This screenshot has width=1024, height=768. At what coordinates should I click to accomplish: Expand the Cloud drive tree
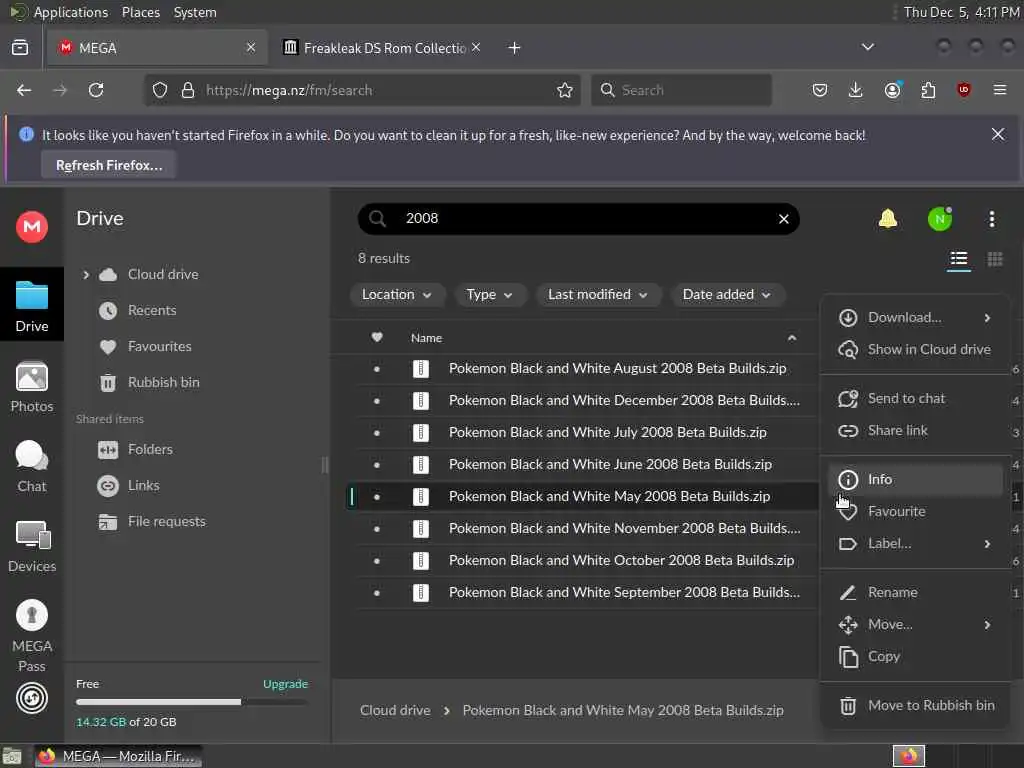(x=86, y=275)
